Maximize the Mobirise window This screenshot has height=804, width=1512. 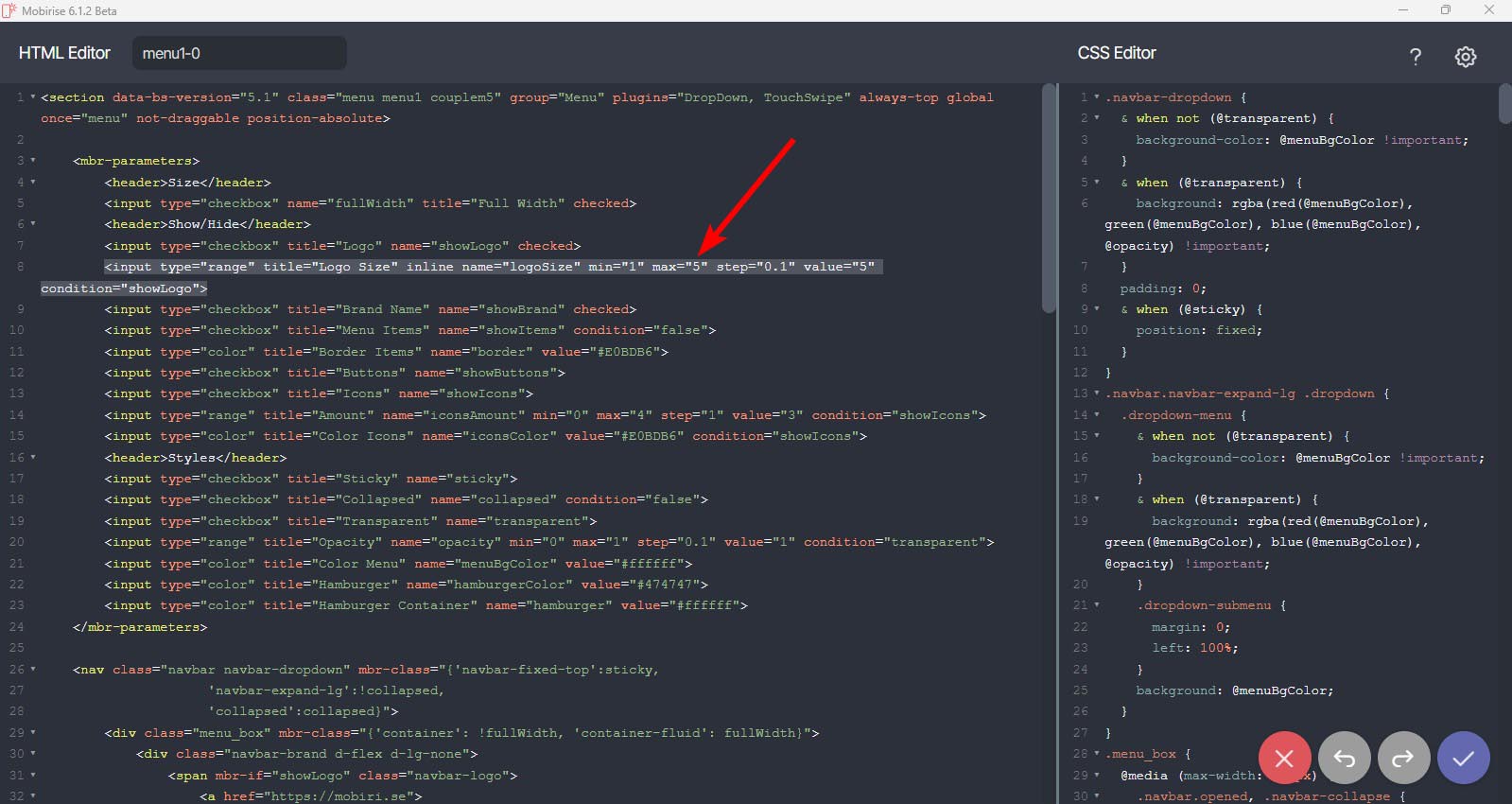tap(1445, 10)
